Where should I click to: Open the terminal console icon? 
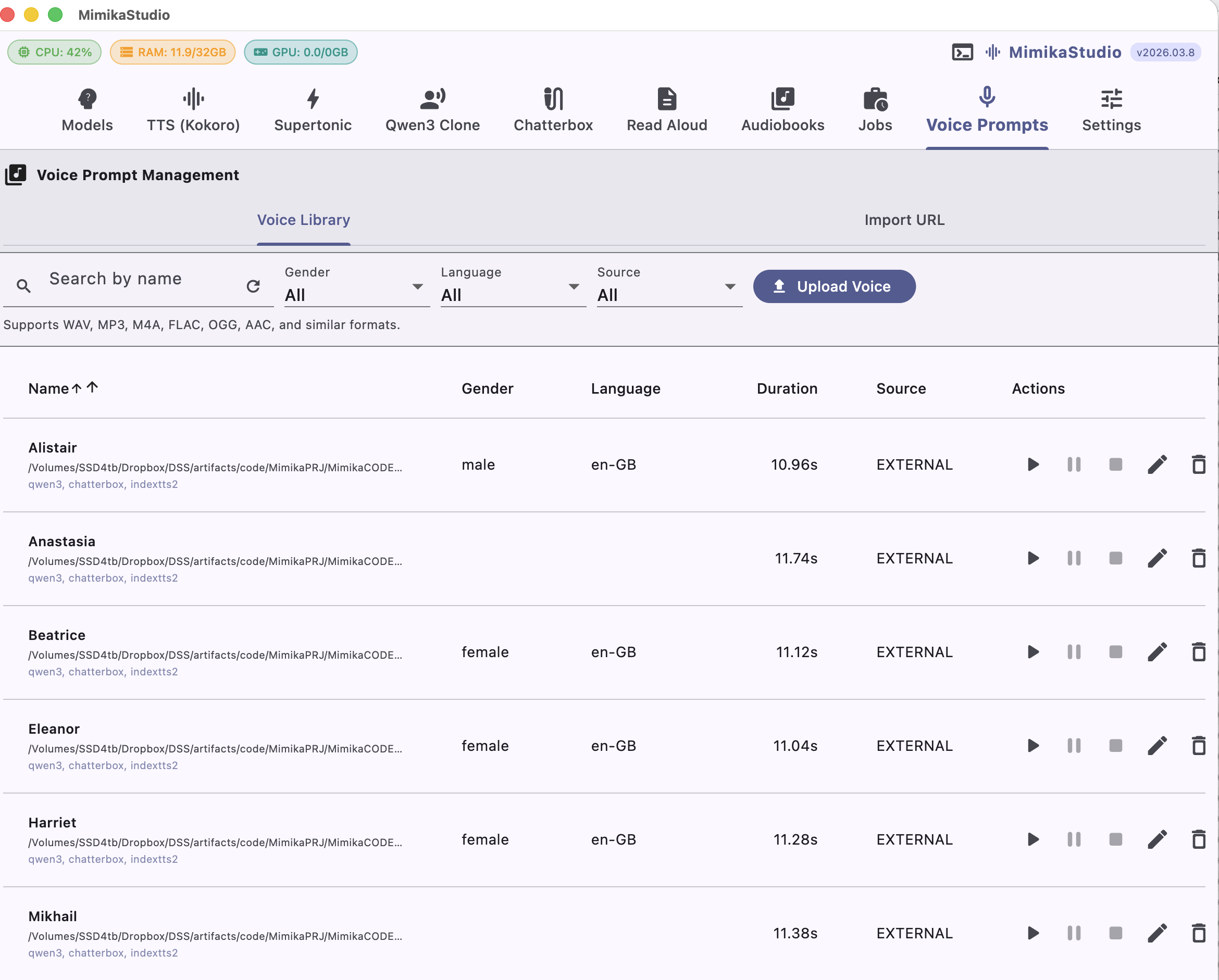tap(962, 53)
